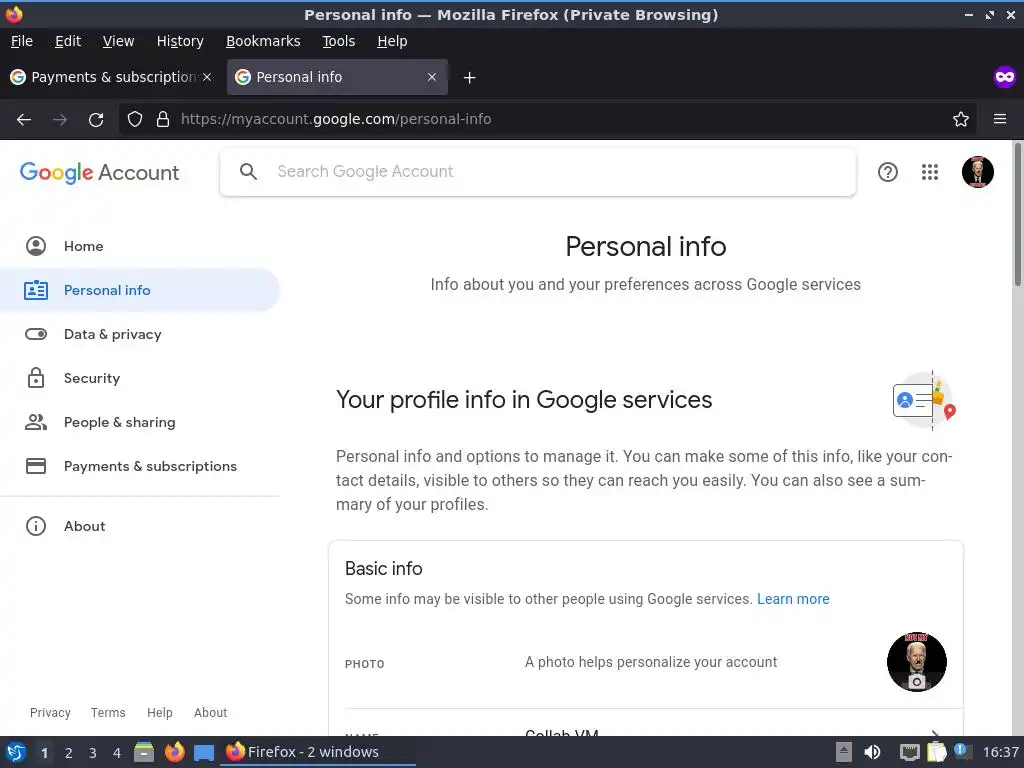The height and width of the screenshot is (768, 1024).
Task: Select Personal info in sidebar
Action: point(140,290)
